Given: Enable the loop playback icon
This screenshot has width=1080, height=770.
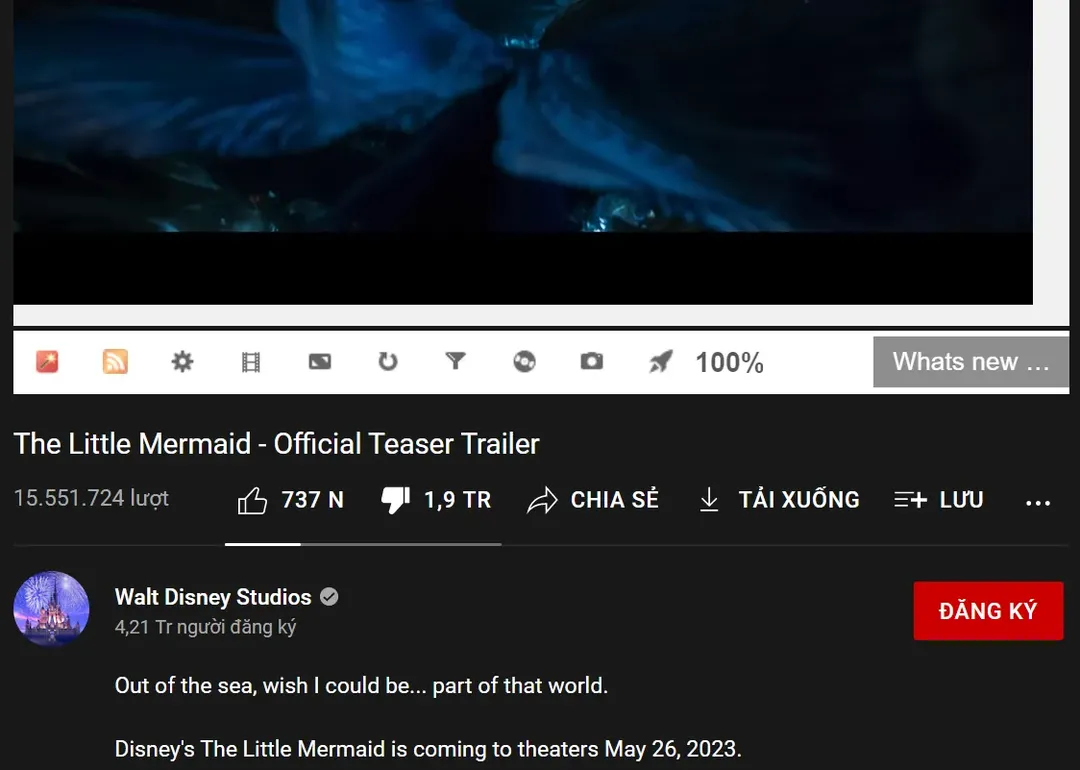Looking at the screenshot, I should coord(387,362).
